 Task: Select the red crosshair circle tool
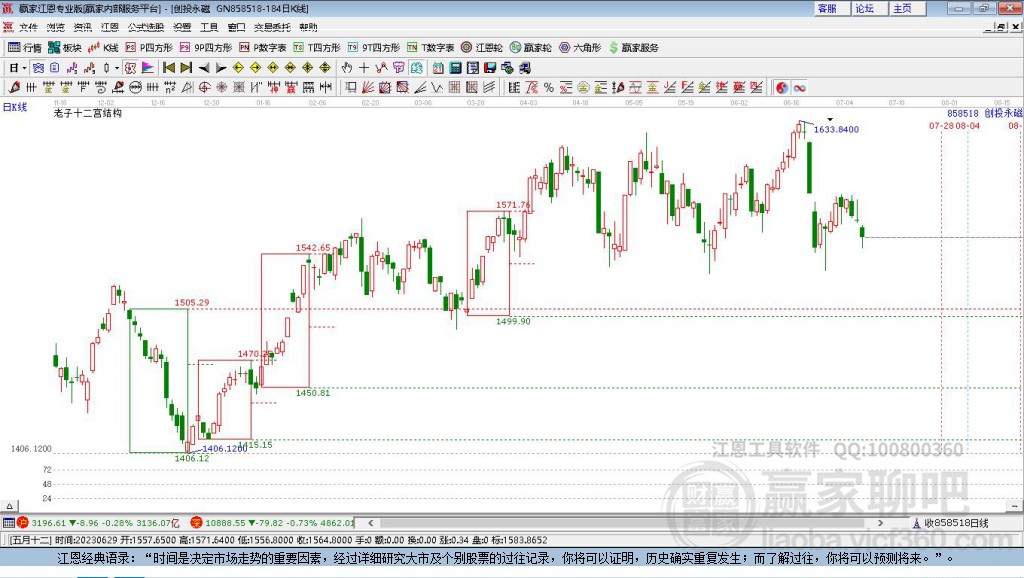[x=204, y=88]
